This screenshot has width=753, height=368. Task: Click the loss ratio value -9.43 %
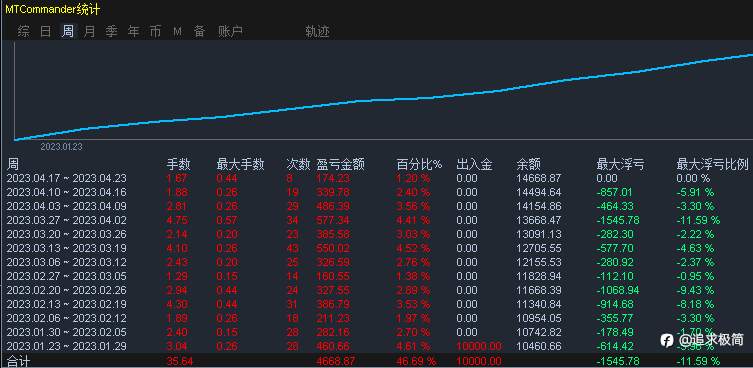pos(695,290)
